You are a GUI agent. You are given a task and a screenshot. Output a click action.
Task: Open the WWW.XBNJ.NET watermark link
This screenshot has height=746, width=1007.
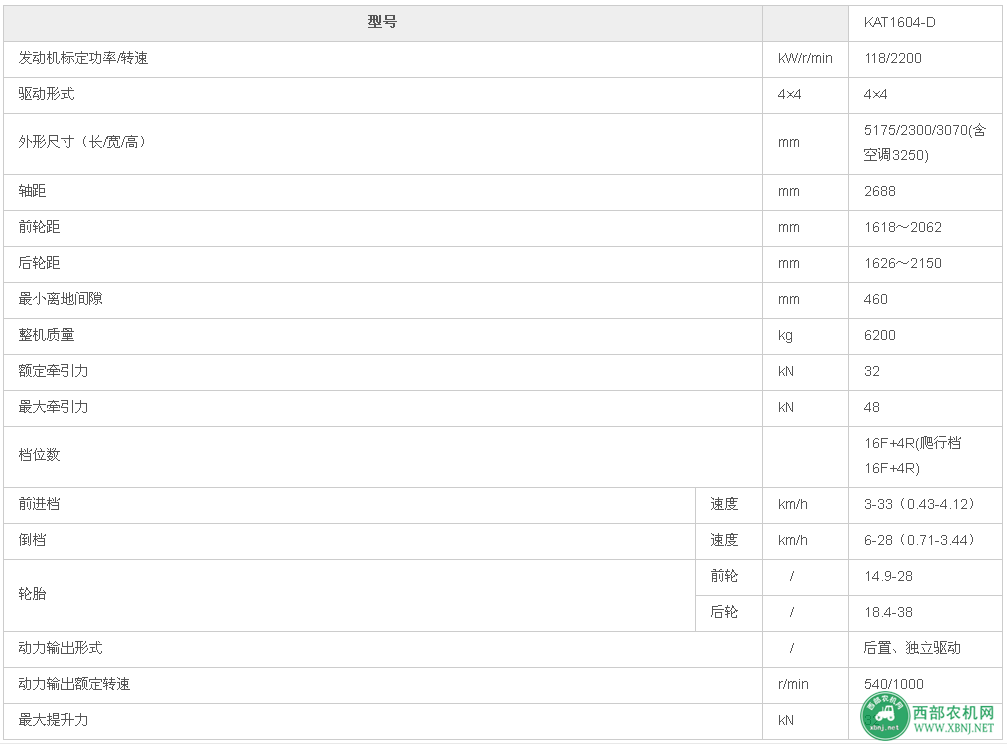point(954,728)
